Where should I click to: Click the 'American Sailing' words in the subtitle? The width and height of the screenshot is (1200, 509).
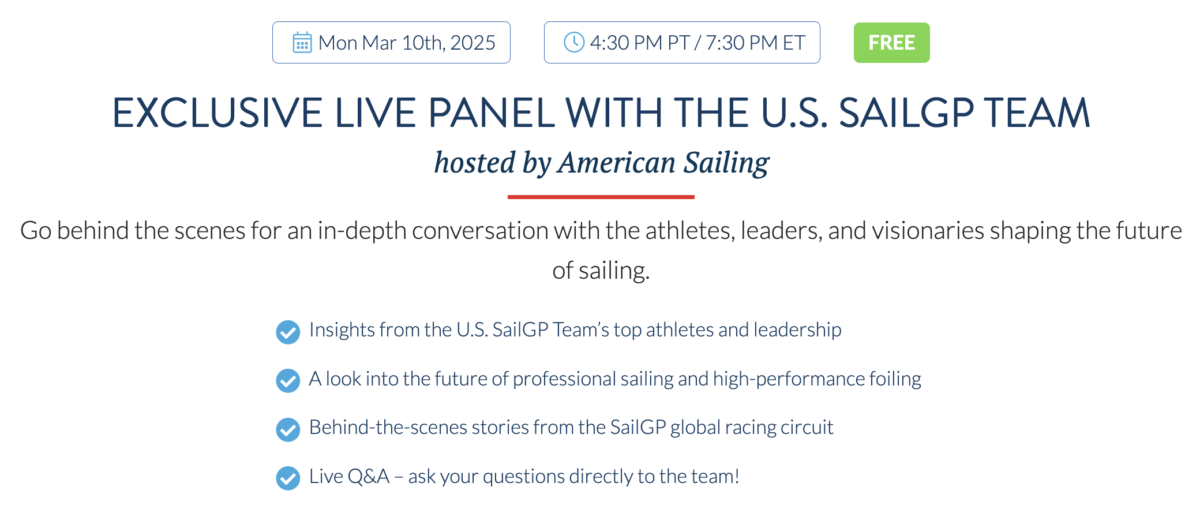[x=663, y=163]
